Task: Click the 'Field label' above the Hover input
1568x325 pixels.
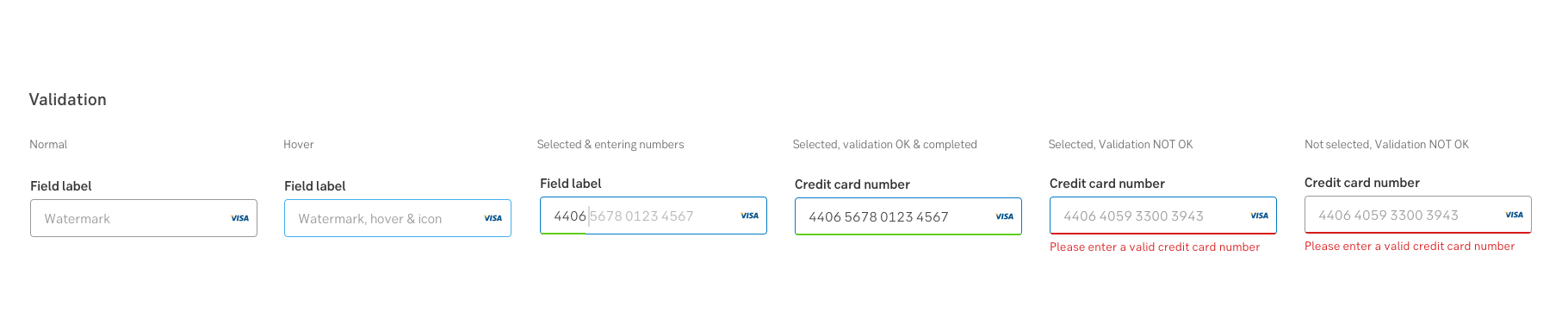Action: (x=315, y=185)
